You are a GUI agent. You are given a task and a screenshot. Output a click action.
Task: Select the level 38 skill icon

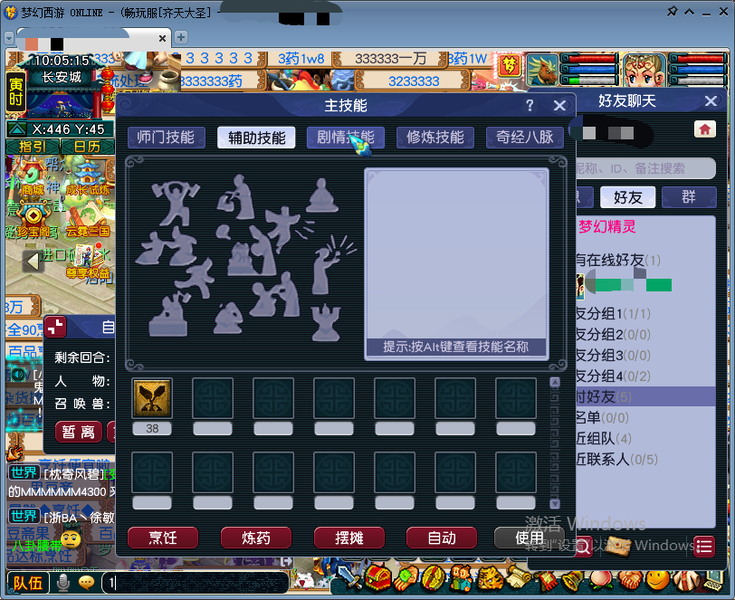tap(152, 398)
